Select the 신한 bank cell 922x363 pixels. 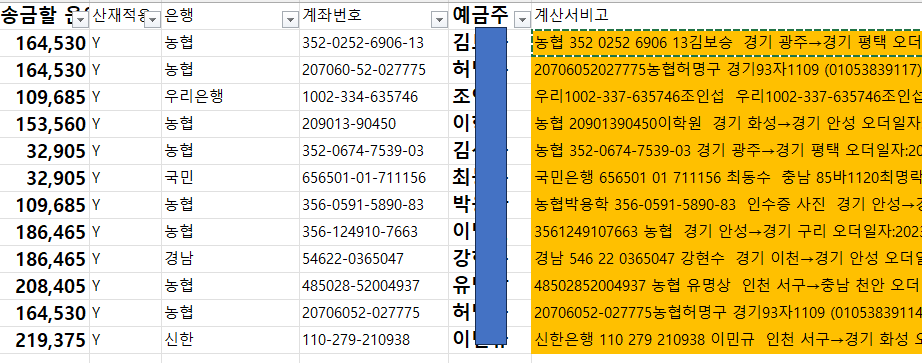point(230,341)
